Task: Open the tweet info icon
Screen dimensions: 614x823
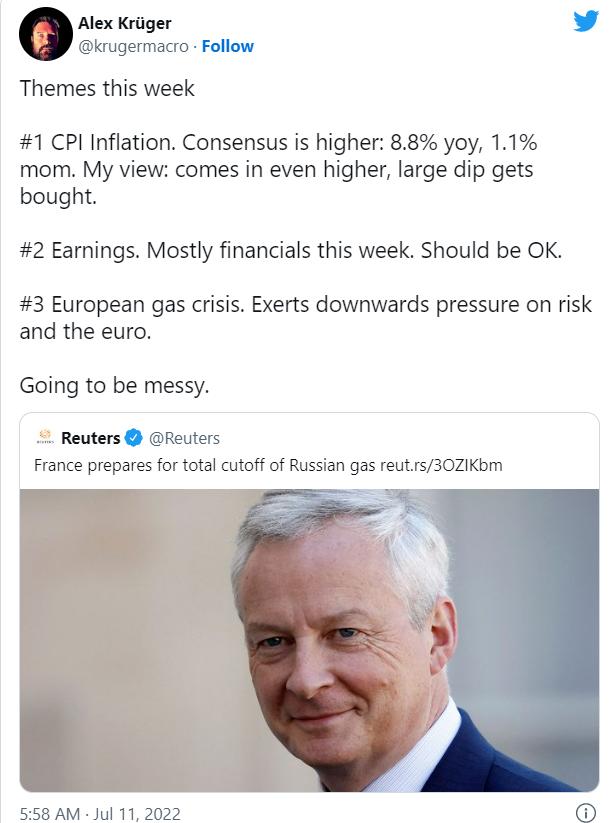Action: coord(587,812)
